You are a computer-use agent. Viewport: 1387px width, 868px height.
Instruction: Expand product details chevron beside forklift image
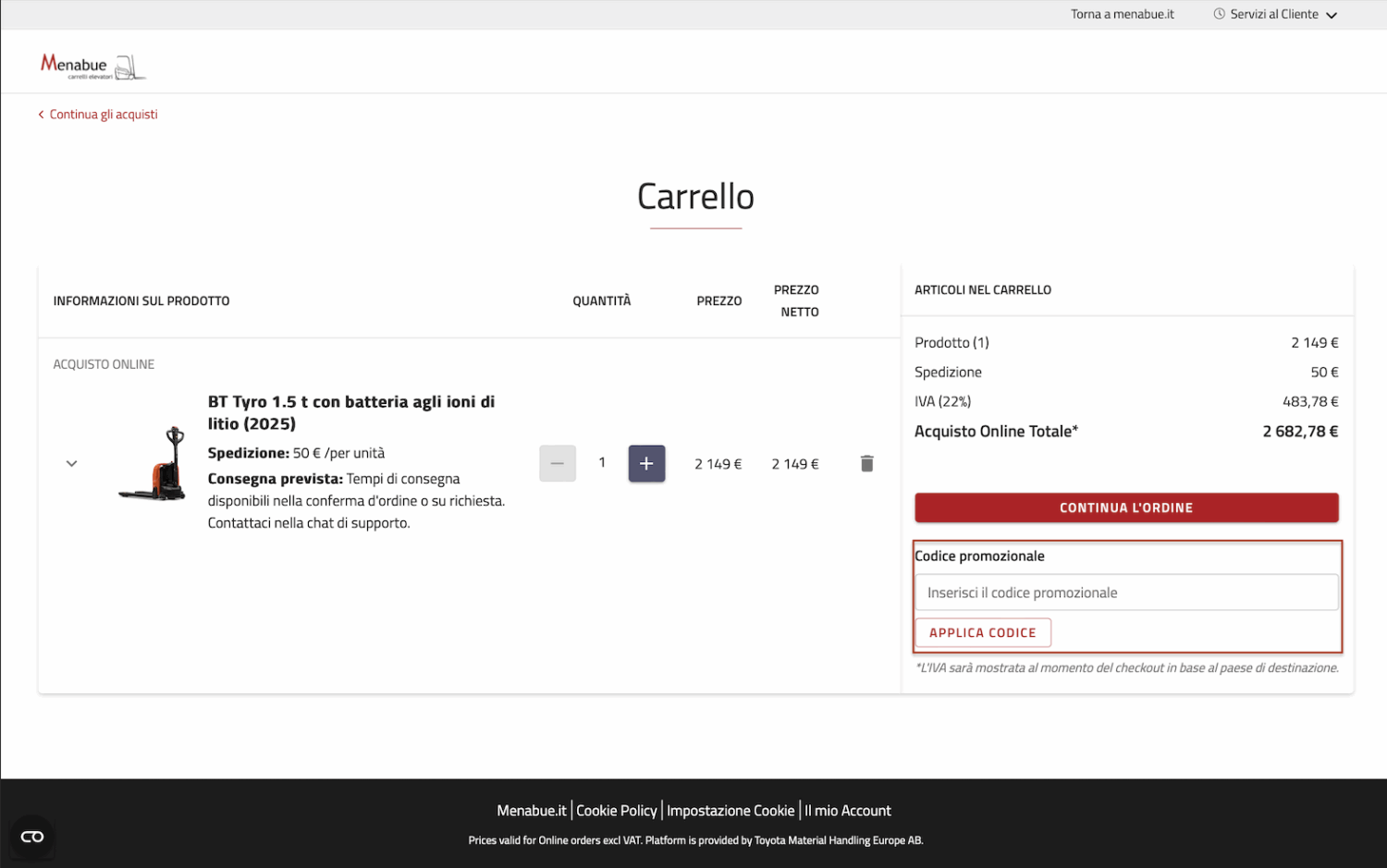(x=72, y=464)
